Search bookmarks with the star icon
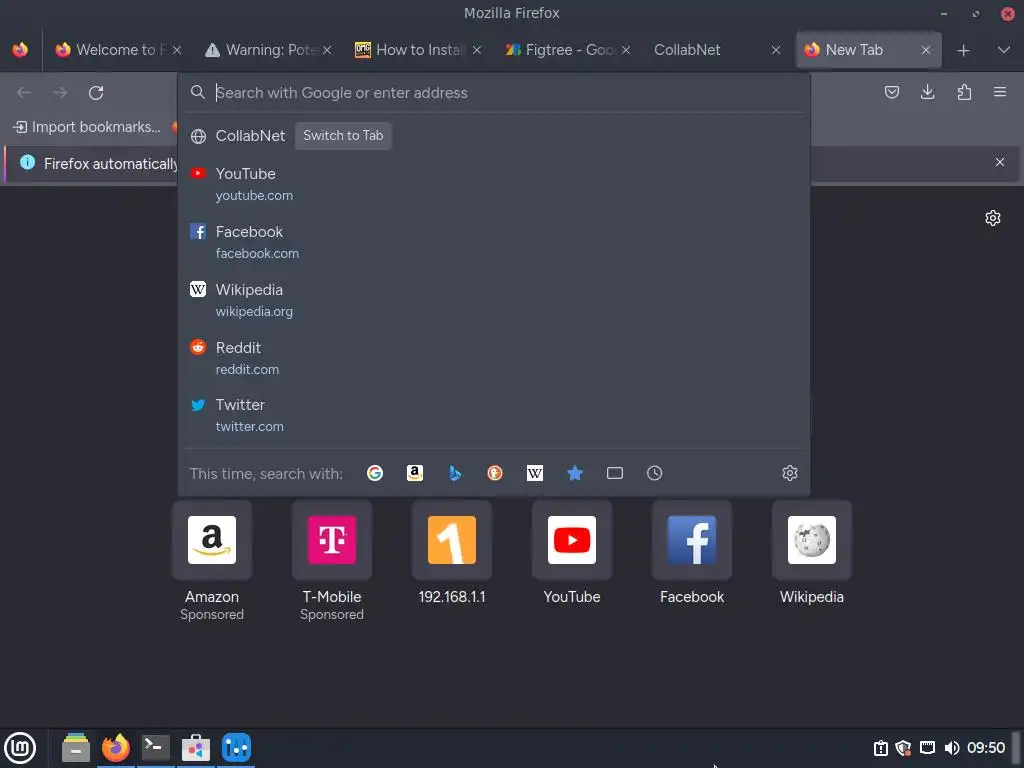Viewport: 1024px width, 768px height. (575, 473)
